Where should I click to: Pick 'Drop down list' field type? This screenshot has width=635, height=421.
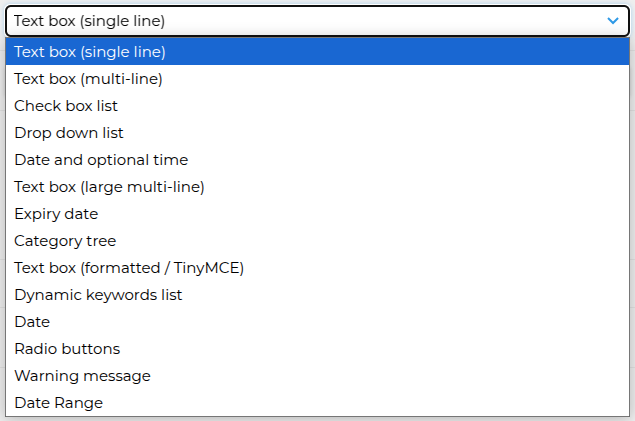(69, 133)
